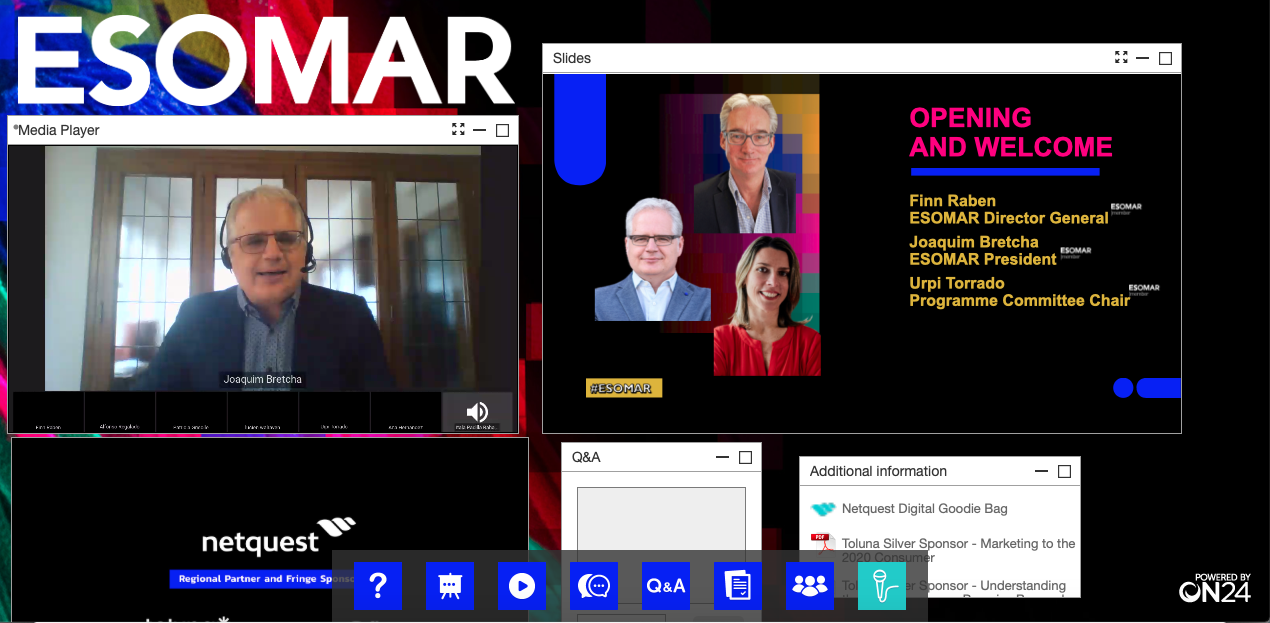1270x623 pixels.
Task: Open the Netquest Digital Goodie Bag link
Action: click(x=925, y=509)
